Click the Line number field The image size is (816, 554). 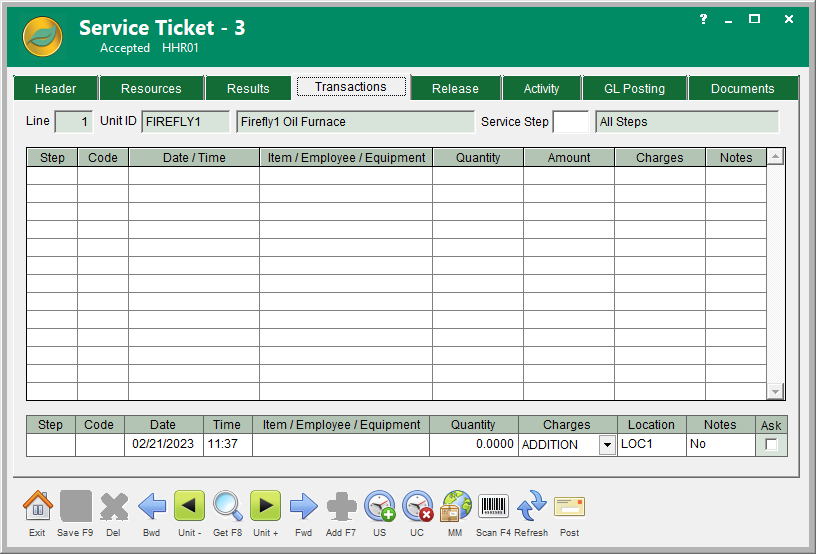click(x=73, y=122)
